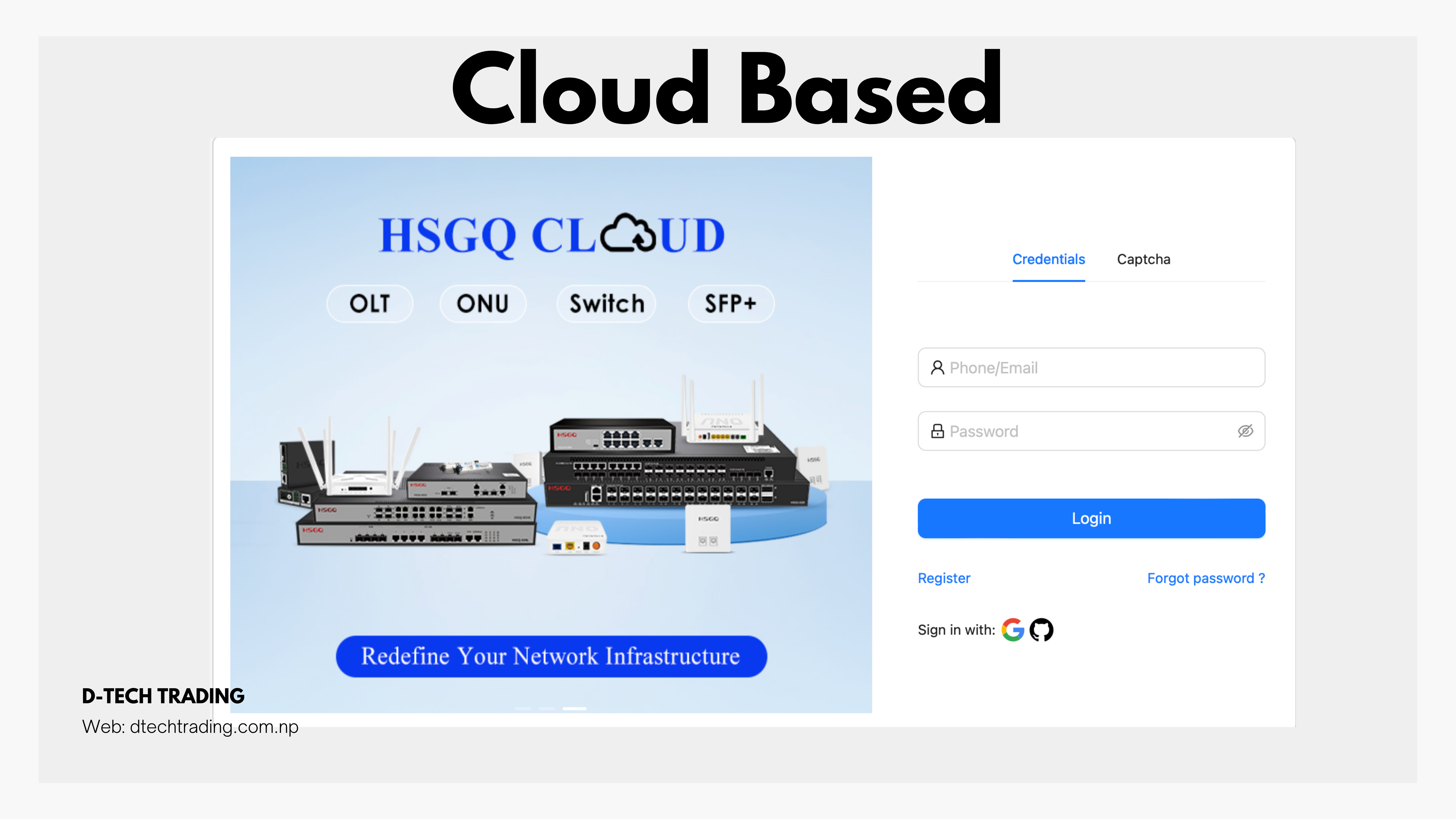Image resolution: width=1456 pixels, height=819 pixels.
Task: Click the user icon in Phone/Email field
Action: tap(937, 367)
